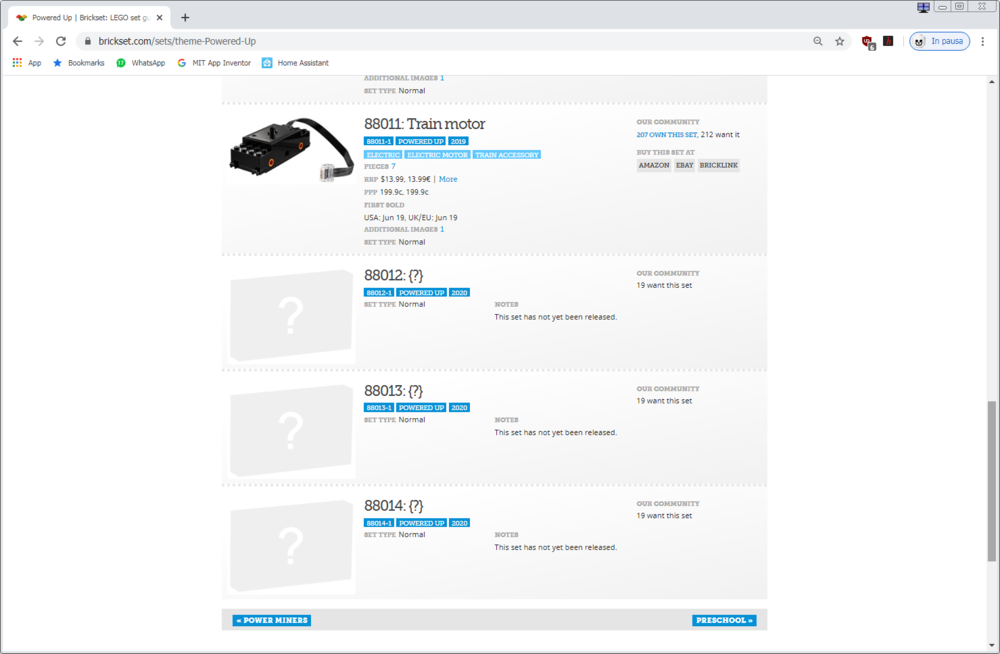This screenshot has width=1000, height=654.
Task: Open WhatsApp bookmark
Action: pyautogui.click(x=140, y=63)
